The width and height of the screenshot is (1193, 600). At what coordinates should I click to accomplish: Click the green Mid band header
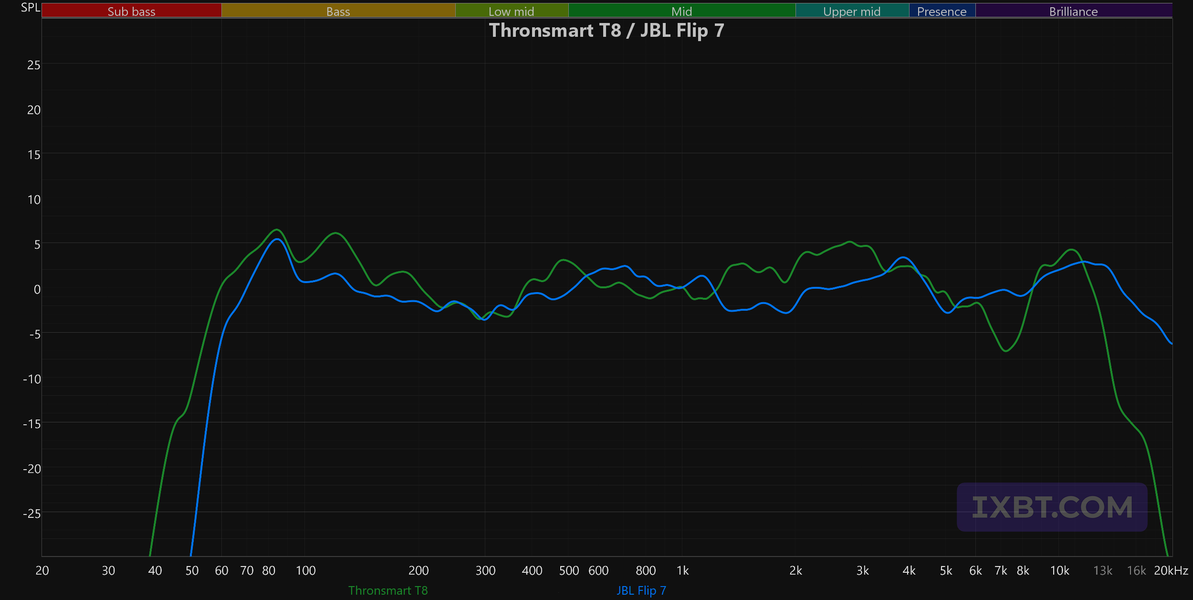[x=682, y=11]
